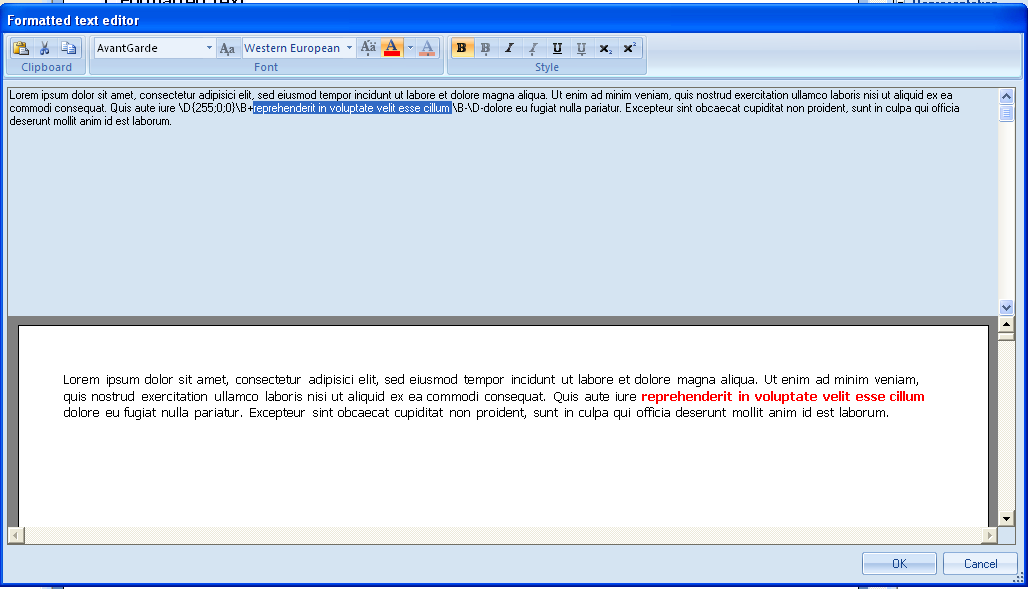Toggle italic on with the I button
This screenshot has width=1028, height=589.
[509, 48]
